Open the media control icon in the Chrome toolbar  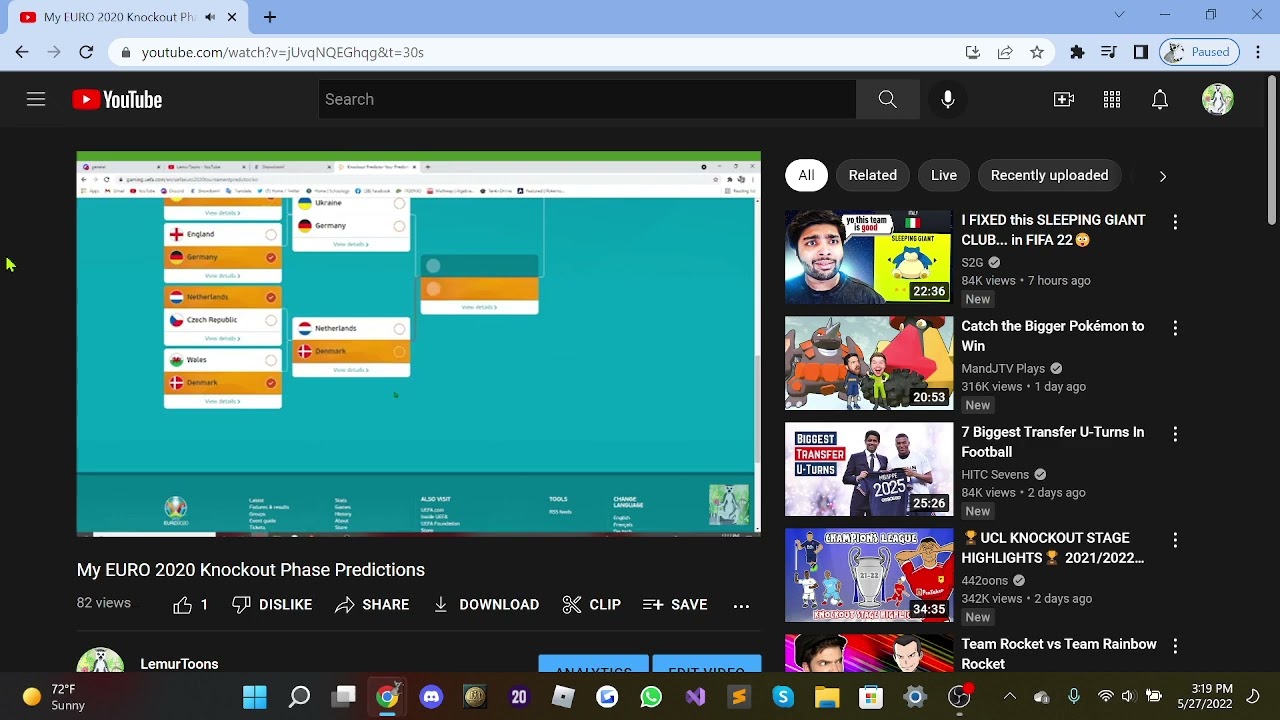1109,52
